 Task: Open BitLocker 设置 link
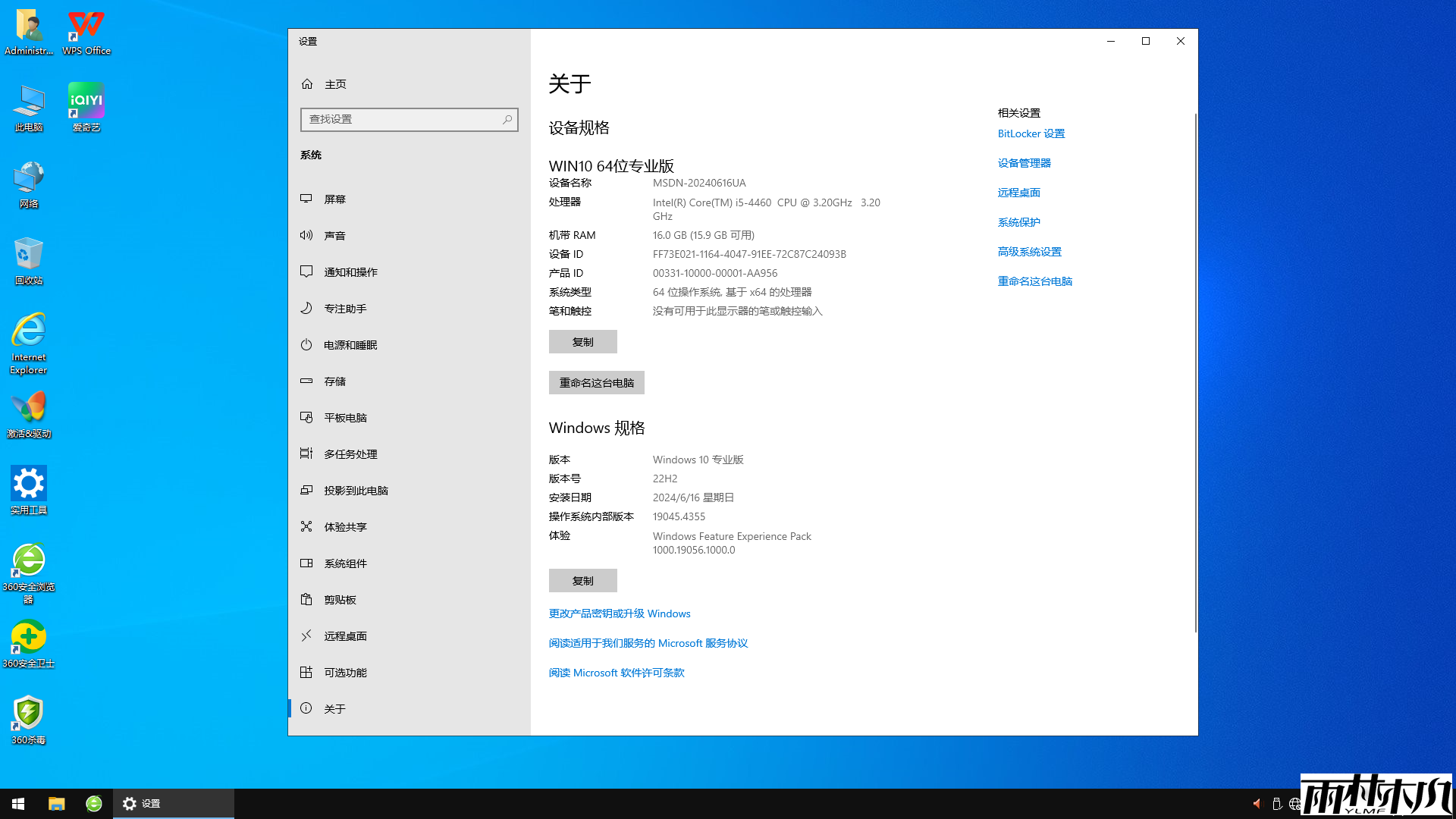[1031, 133]
